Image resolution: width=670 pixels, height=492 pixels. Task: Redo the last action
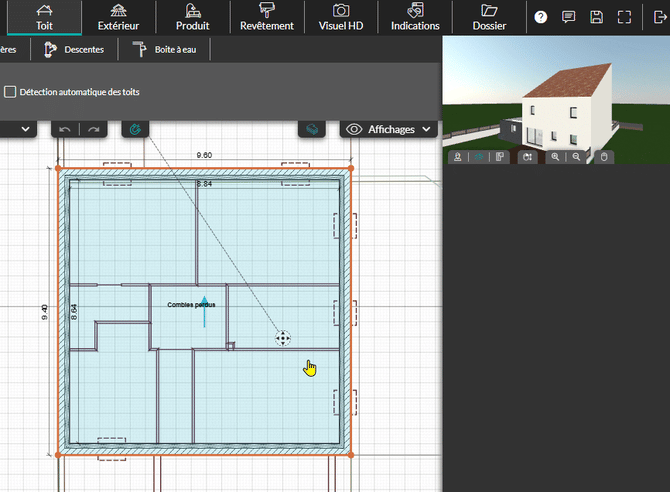(94, 129)
